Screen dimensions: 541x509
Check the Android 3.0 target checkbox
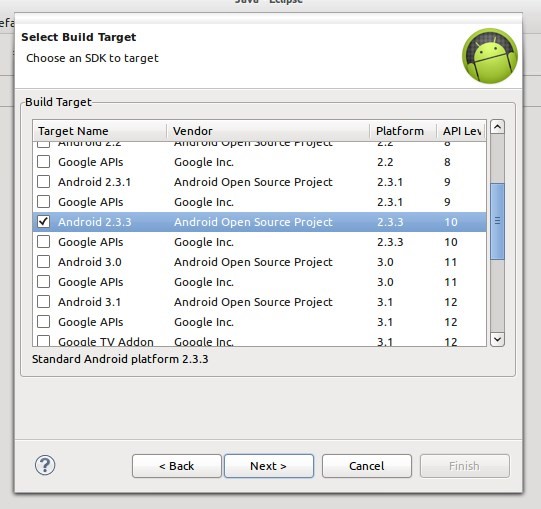tap(43, 262)
